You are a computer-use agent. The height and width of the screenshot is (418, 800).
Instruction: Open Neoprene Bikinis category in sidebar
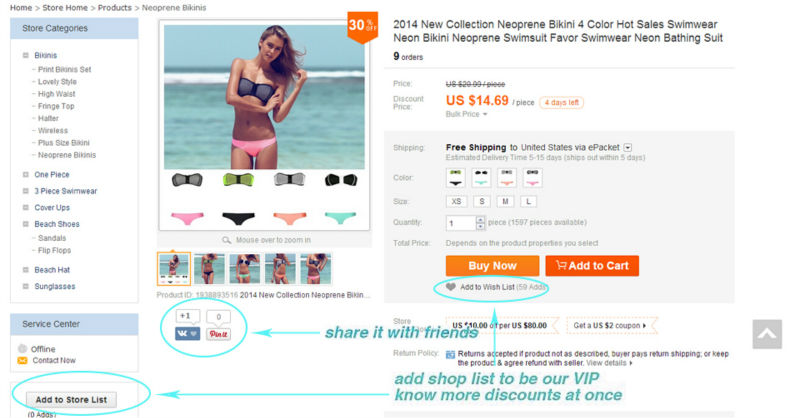click(x=67, y=155)
